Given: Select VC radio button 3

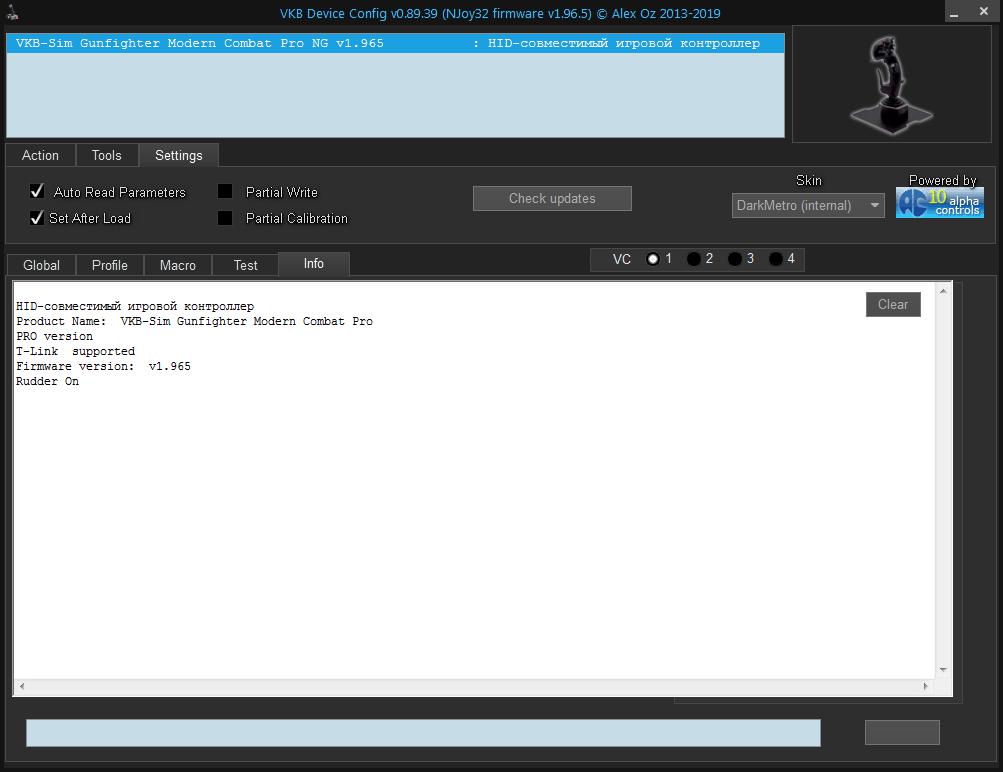Looking at the screenshot, I should [x=735, y=259].
